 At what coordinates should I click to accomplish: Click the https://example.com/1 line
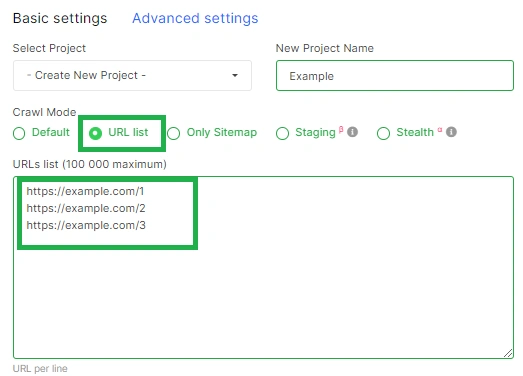[85, 191]
